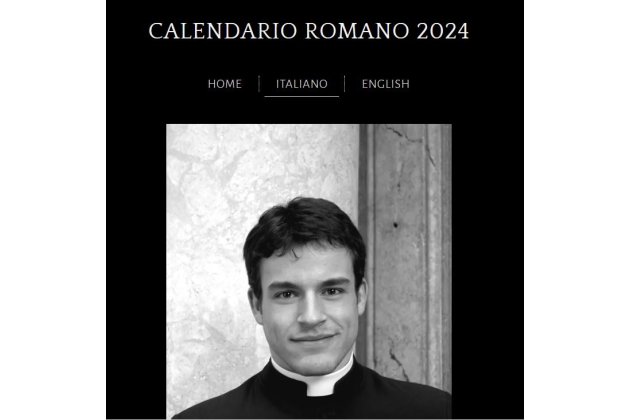Select the ENGLISH language option
This screenshot has height=420, width=630.
tap(385, 84)
